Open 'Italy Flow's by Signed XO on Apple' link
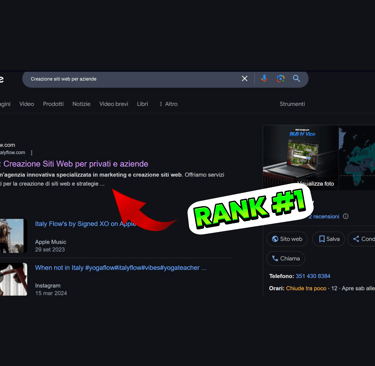 coord(86,224)
